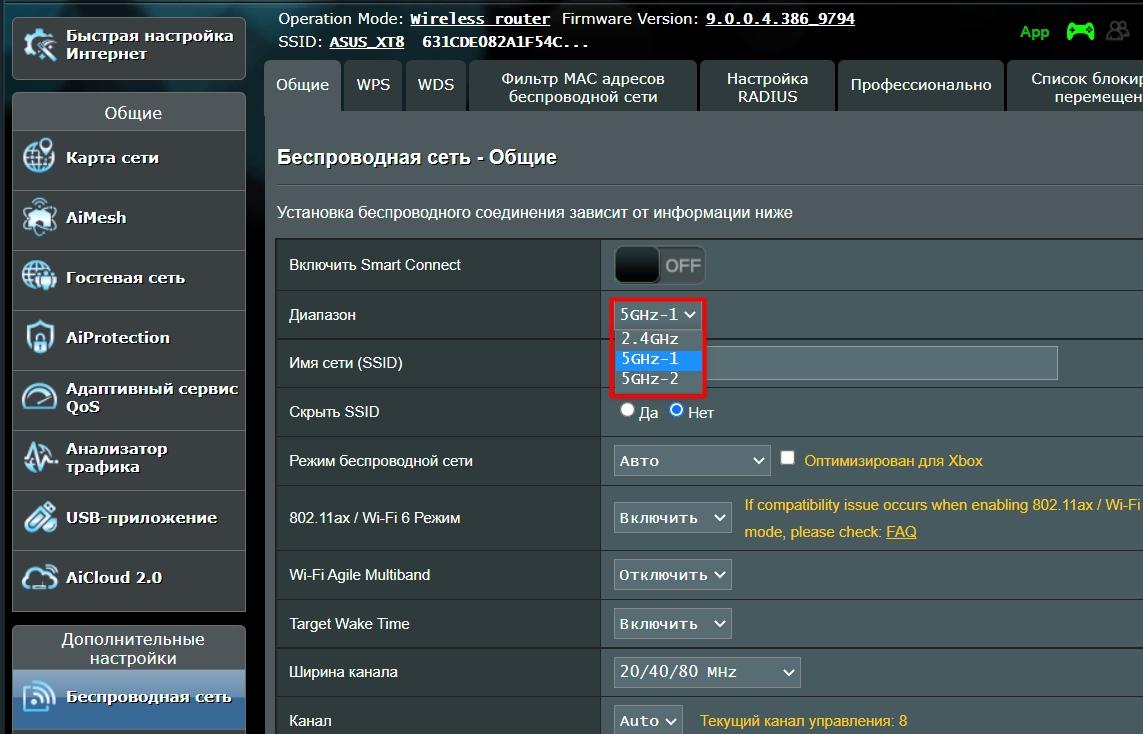The image size is (1143, 734).
Task: Choose 5GHz-1 highlighted band option
Action: tap(658, 359)
